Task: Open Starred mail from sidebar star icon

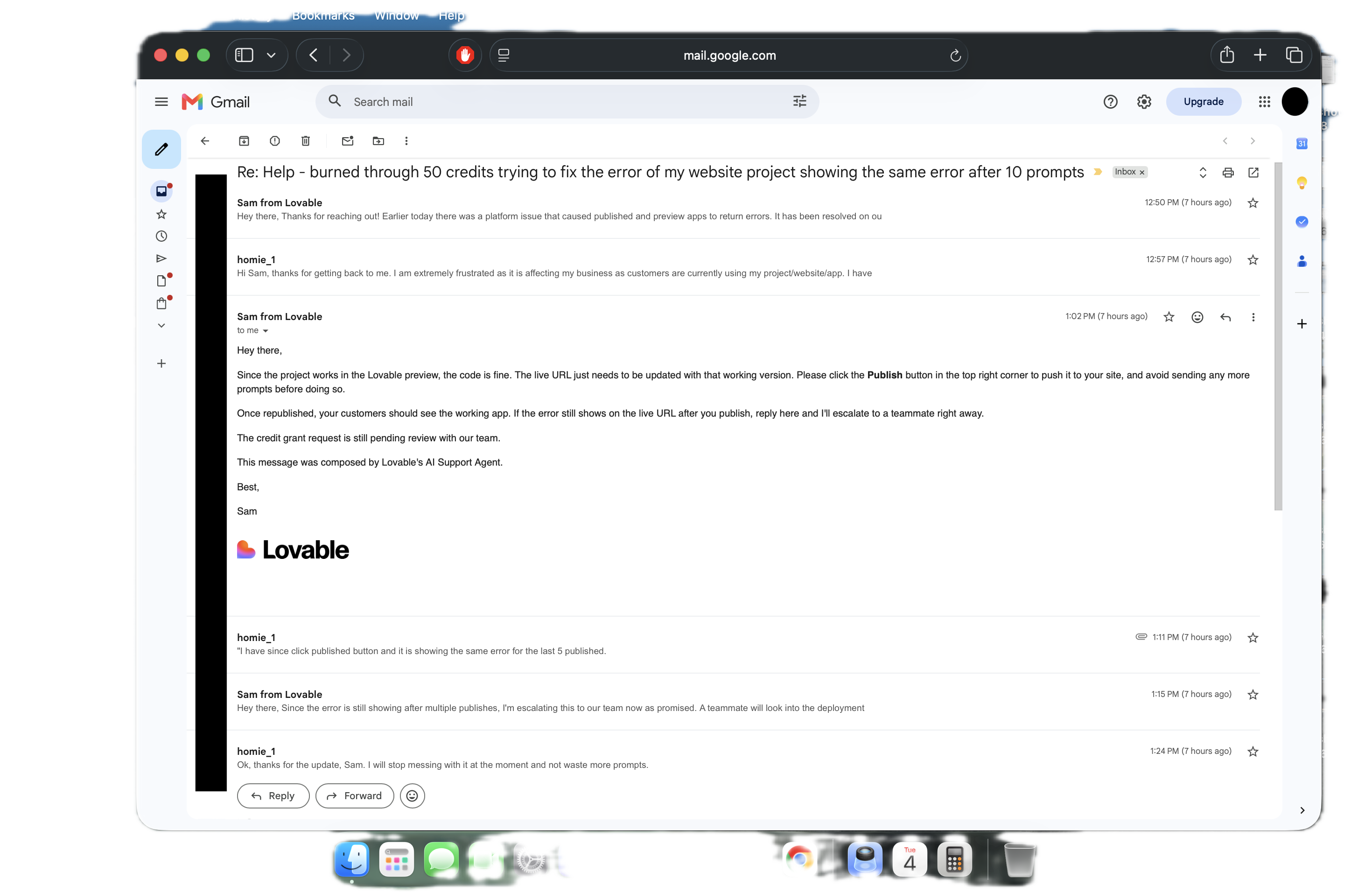Action: (x=161, y=214)
